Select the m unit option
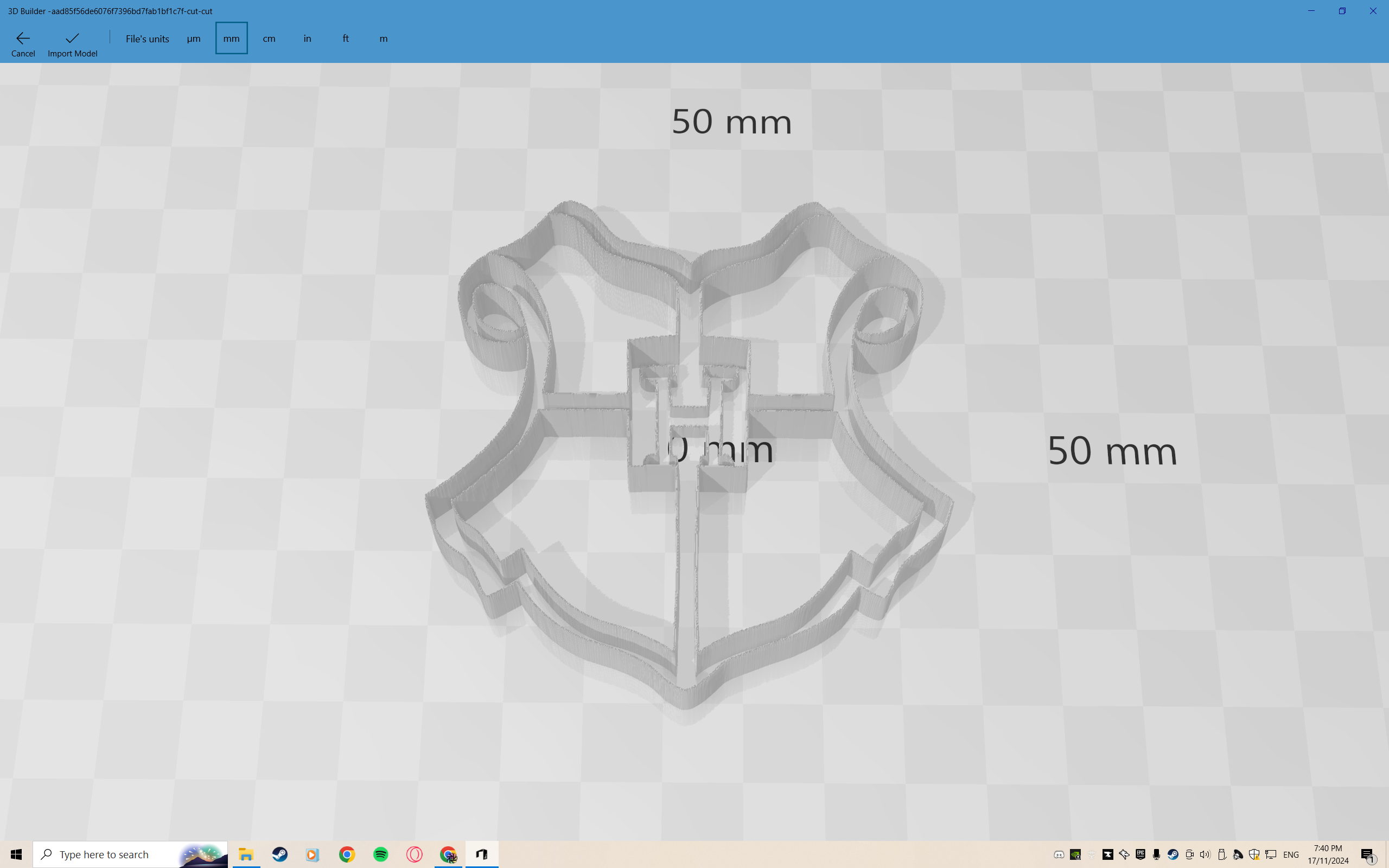Image resolution: width=1389 pixels, height=868 pixels. 384,39
